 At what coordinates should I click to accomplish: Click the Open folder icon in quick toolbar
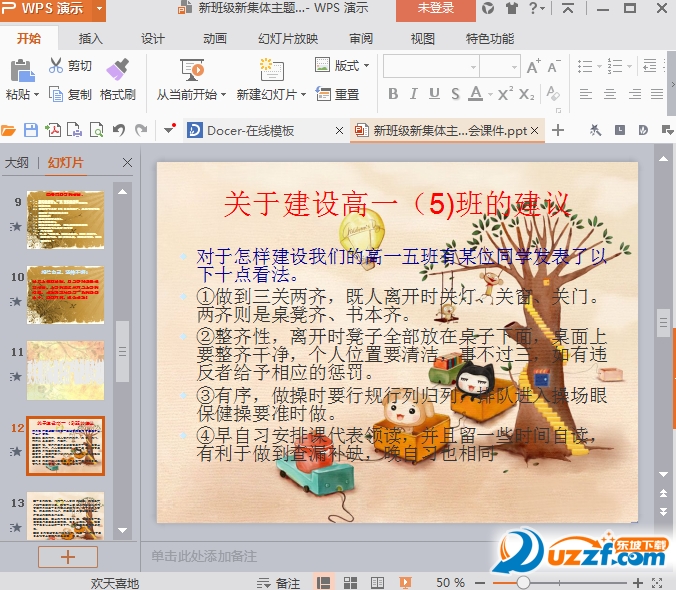click(8, 130)
